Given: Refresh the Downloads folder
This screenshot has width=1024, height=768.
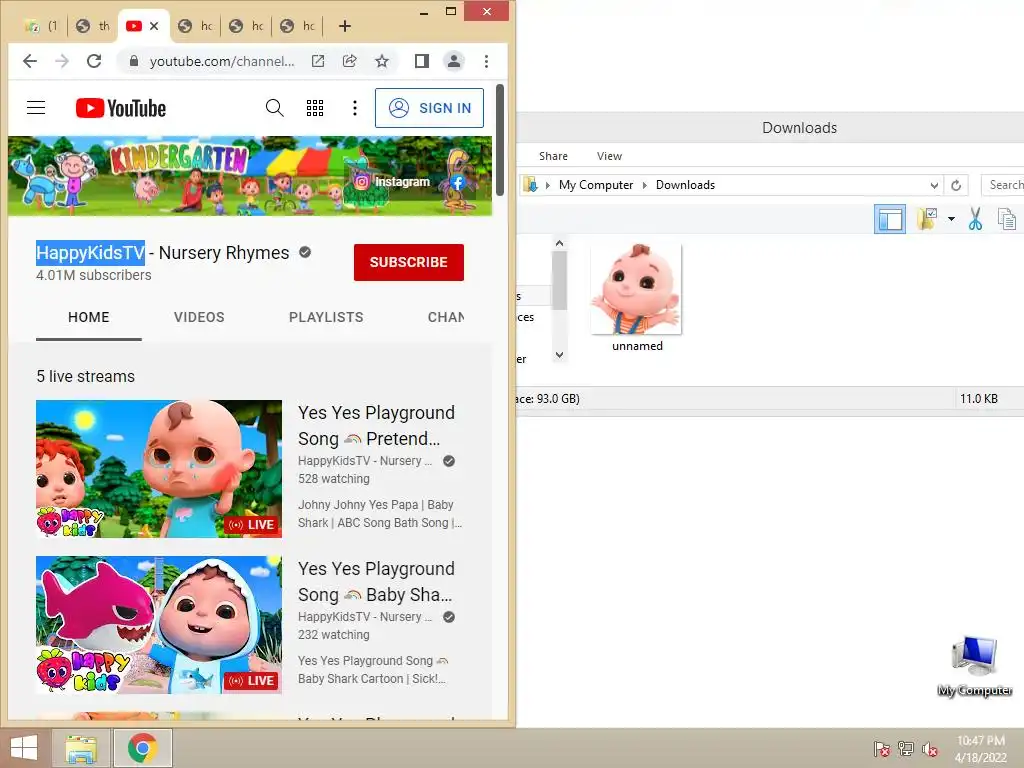Looking at the screenshot, I should pyautogui.click(x=956, y=185).
